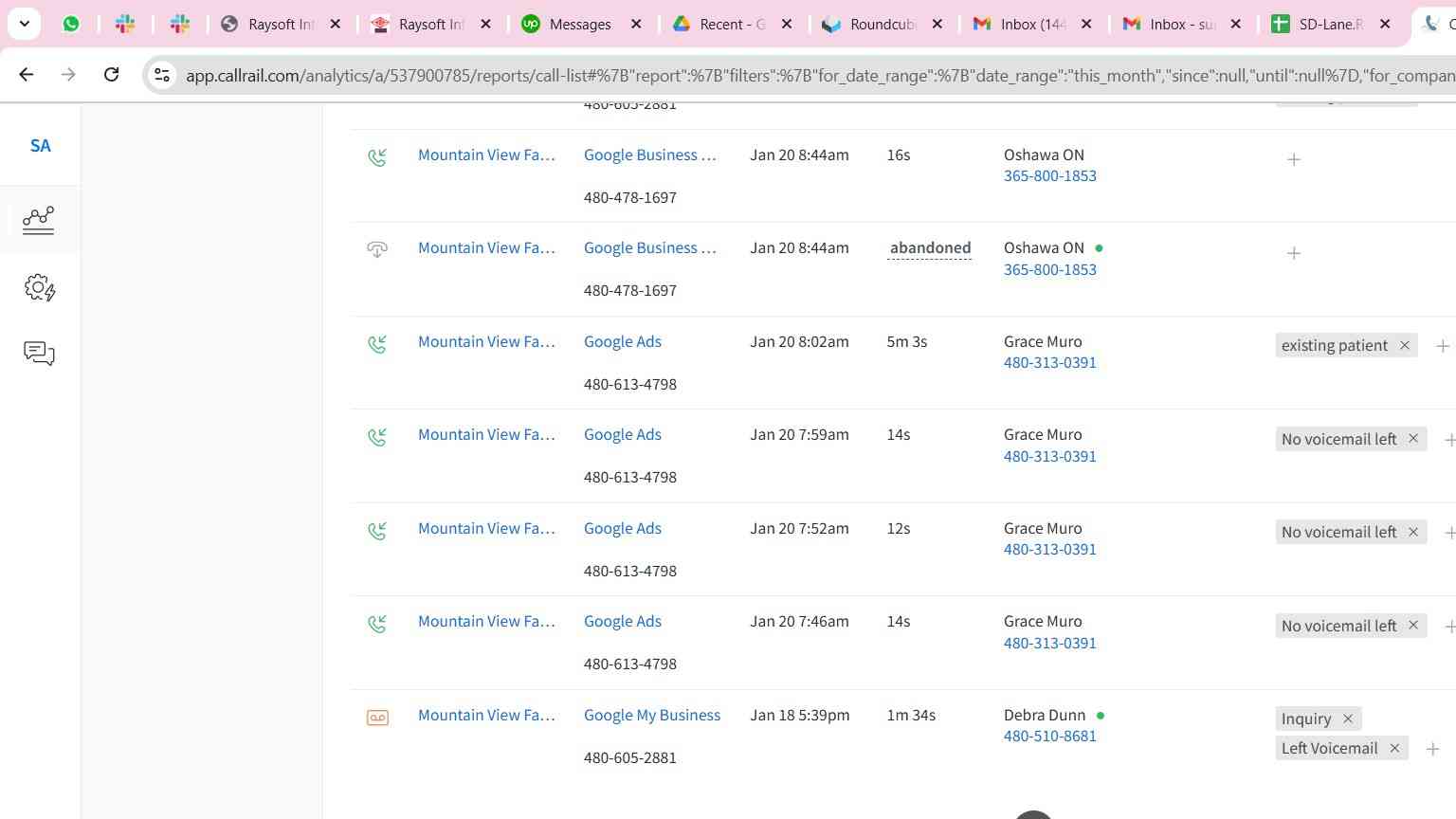Viewport: 1456px width, 819px height.
Task: Open Google Business source for 16s call
Action: pyautogui.click(x=649, y=155)
